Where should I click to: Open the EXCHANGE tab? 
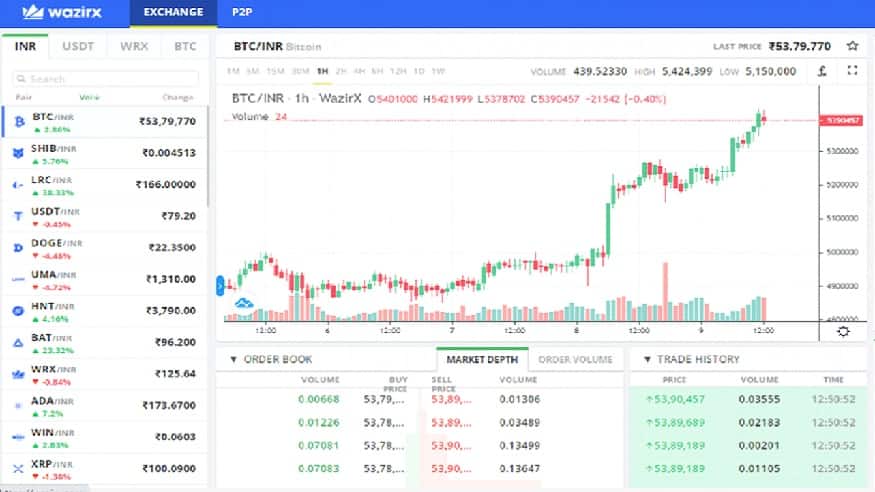point(174,12)
